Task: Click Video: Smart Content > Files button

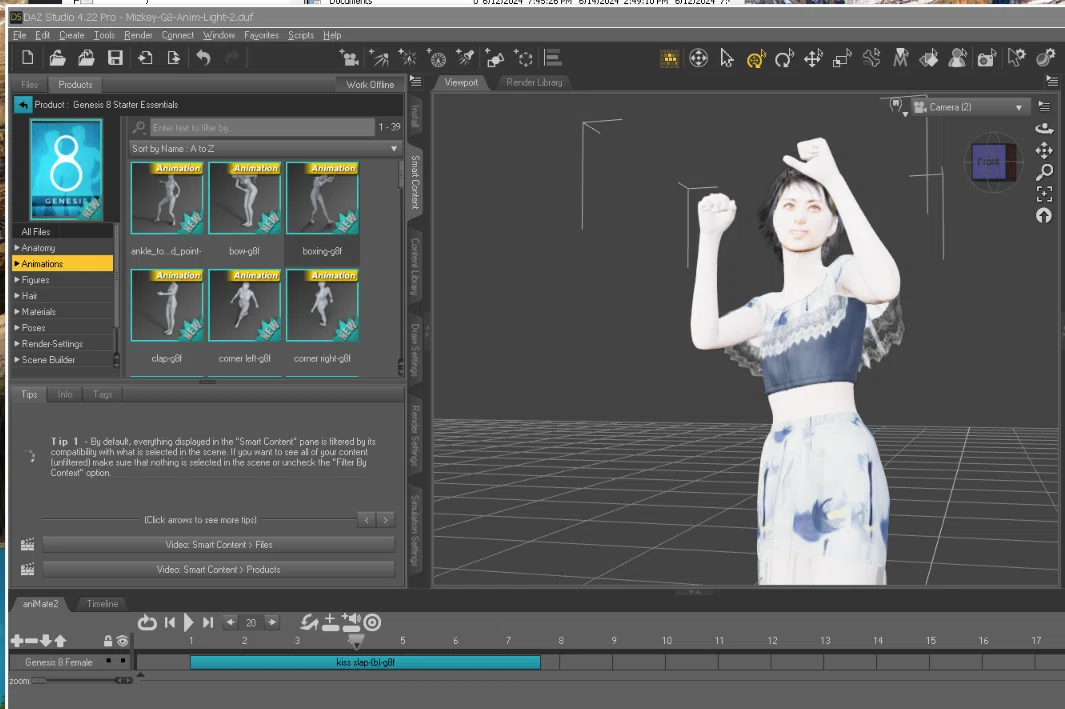Action: tap(219, 545)
